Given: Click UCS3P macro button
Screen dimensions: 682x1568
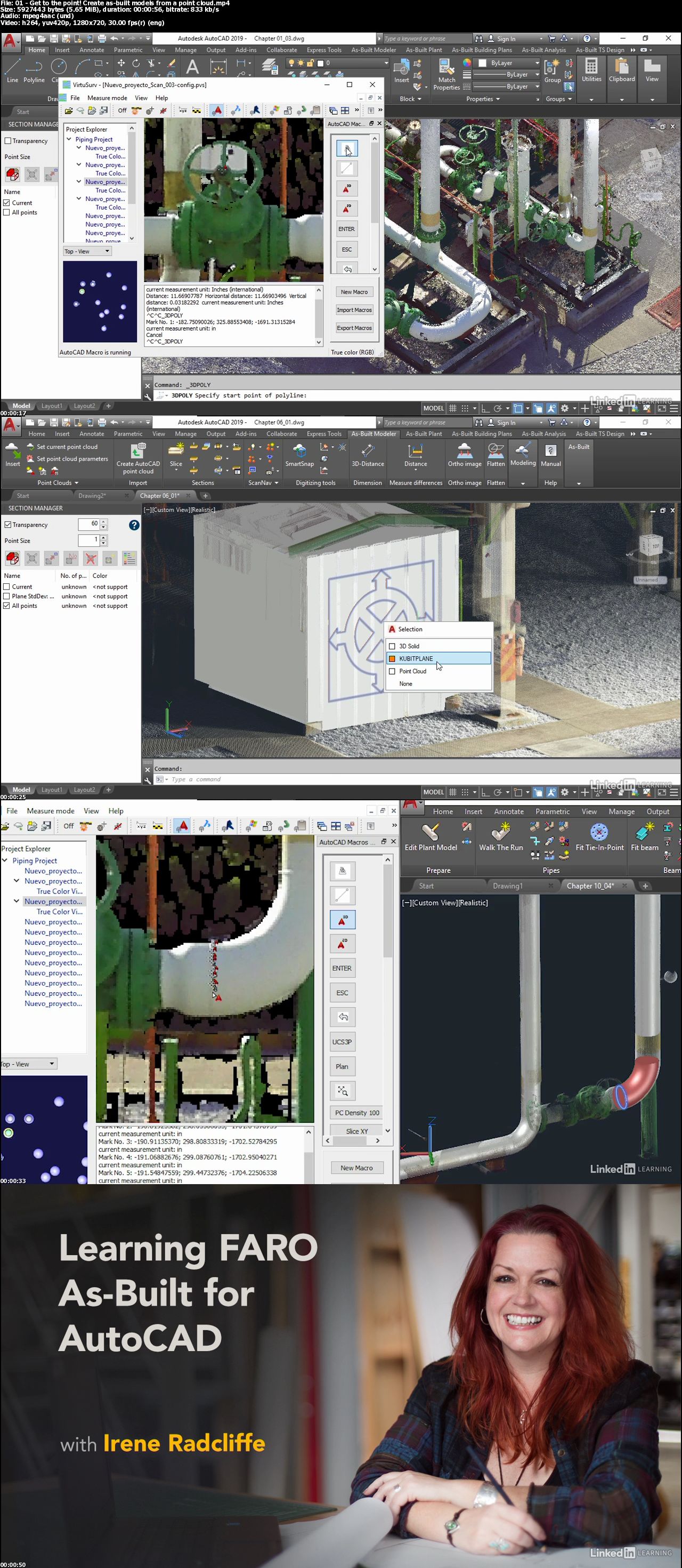Looking at the screenshot, I should 342,1041.
